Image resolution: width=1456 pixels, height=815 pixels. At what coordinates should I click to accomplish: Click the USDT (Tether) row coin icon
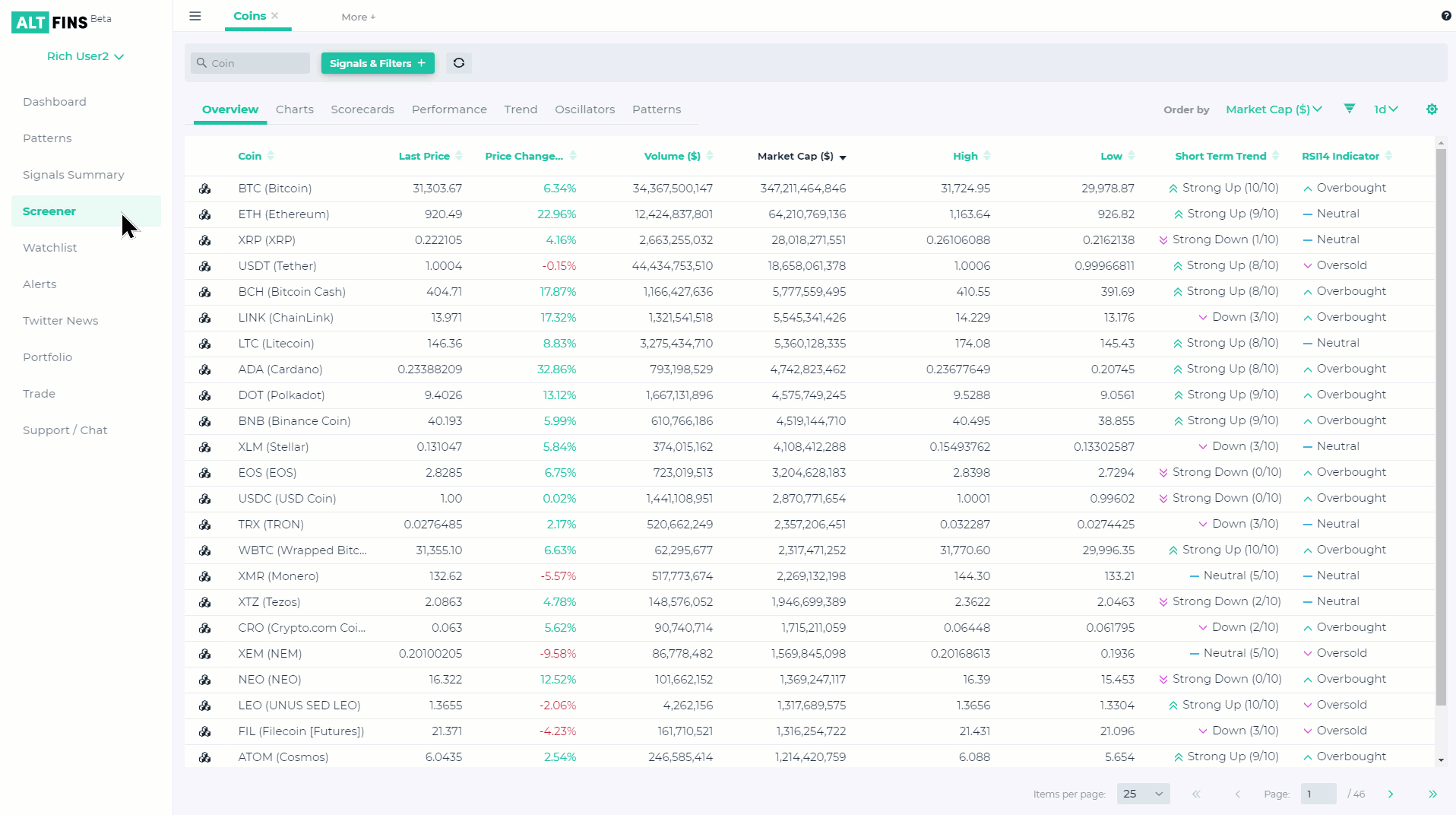[x=205, y=266]
